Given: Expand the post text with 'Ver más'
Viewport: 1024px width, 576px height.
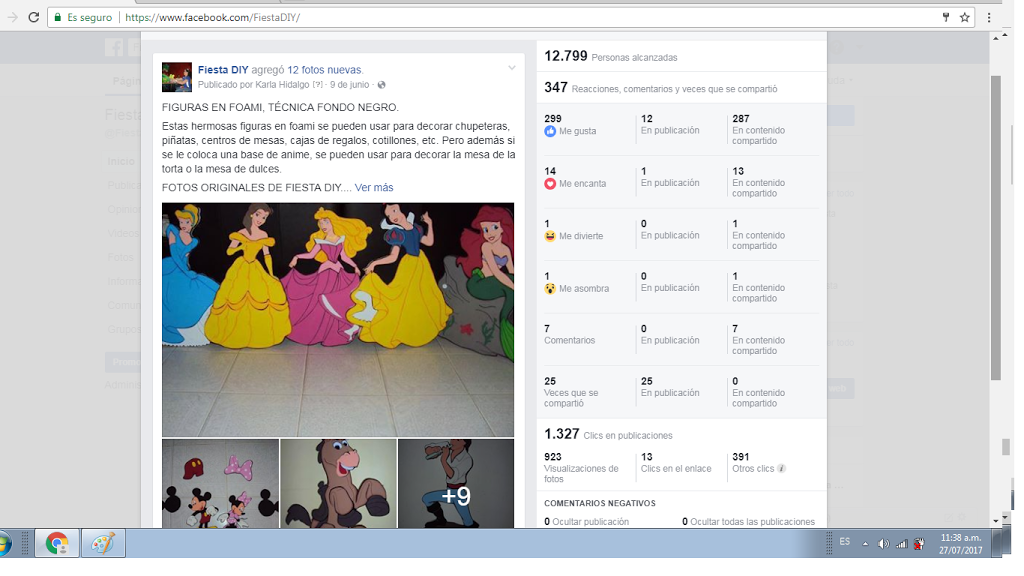Looking at the screenshot, I should coord(374,187).
